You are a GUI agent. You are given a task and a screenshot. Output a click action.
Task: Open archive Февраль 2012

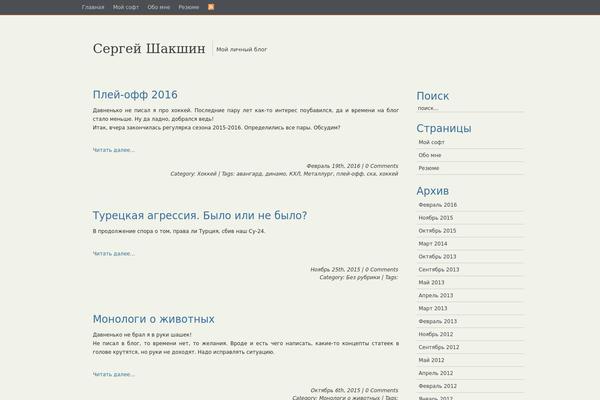[437, 386]
